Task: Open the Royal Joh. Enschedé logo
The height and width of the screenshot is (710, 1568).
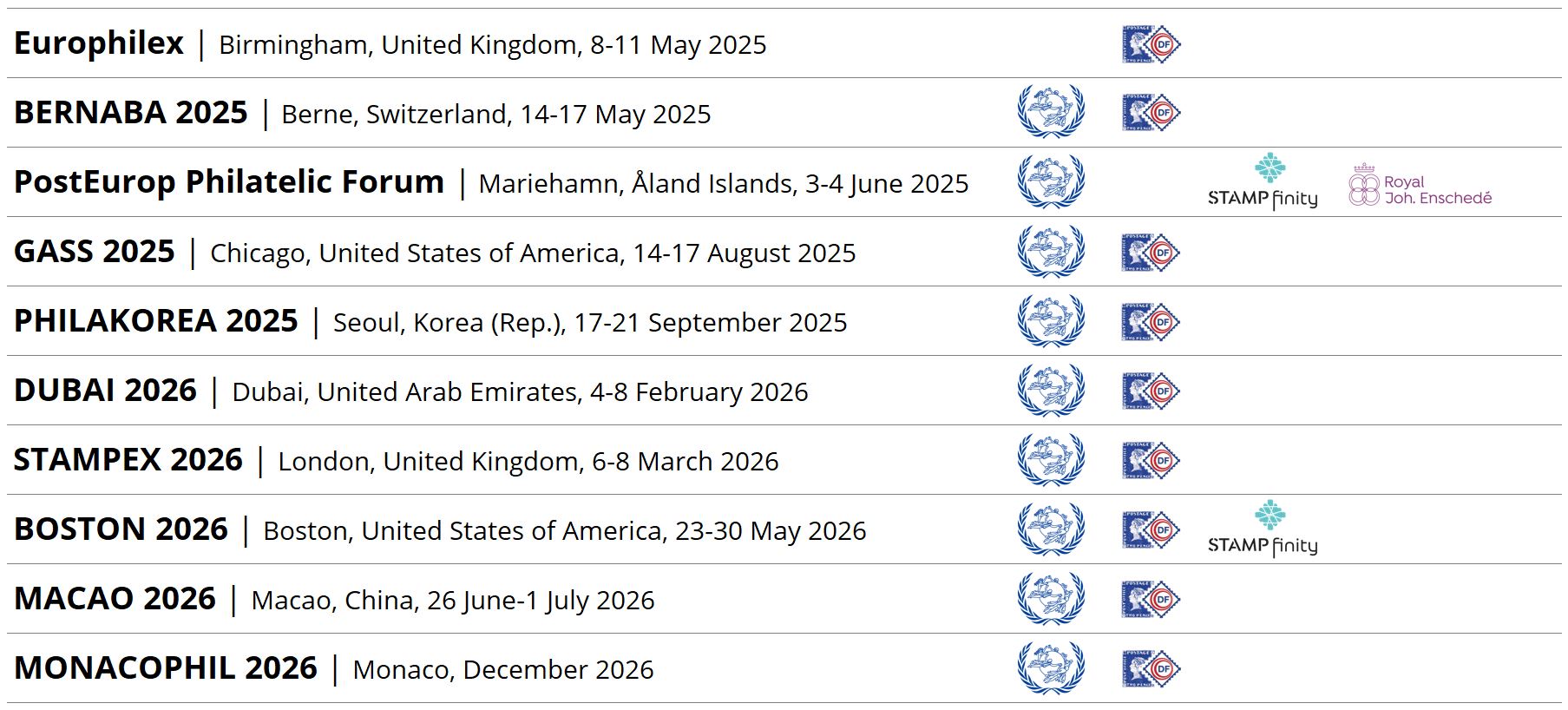Action: 1420,185
